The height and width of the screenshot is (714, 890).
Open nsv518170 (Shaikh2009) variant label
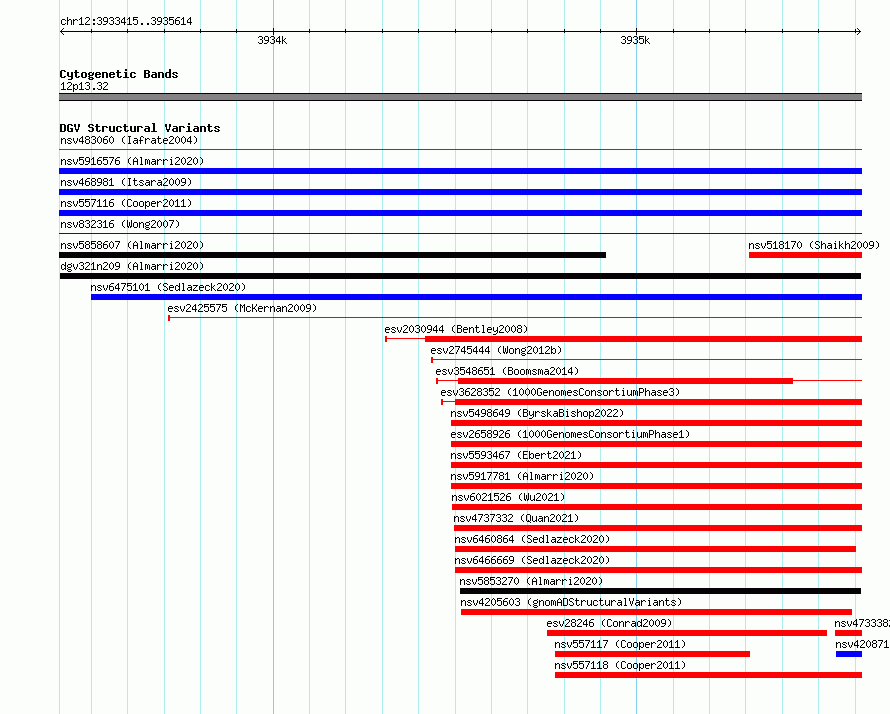point(814,245)
